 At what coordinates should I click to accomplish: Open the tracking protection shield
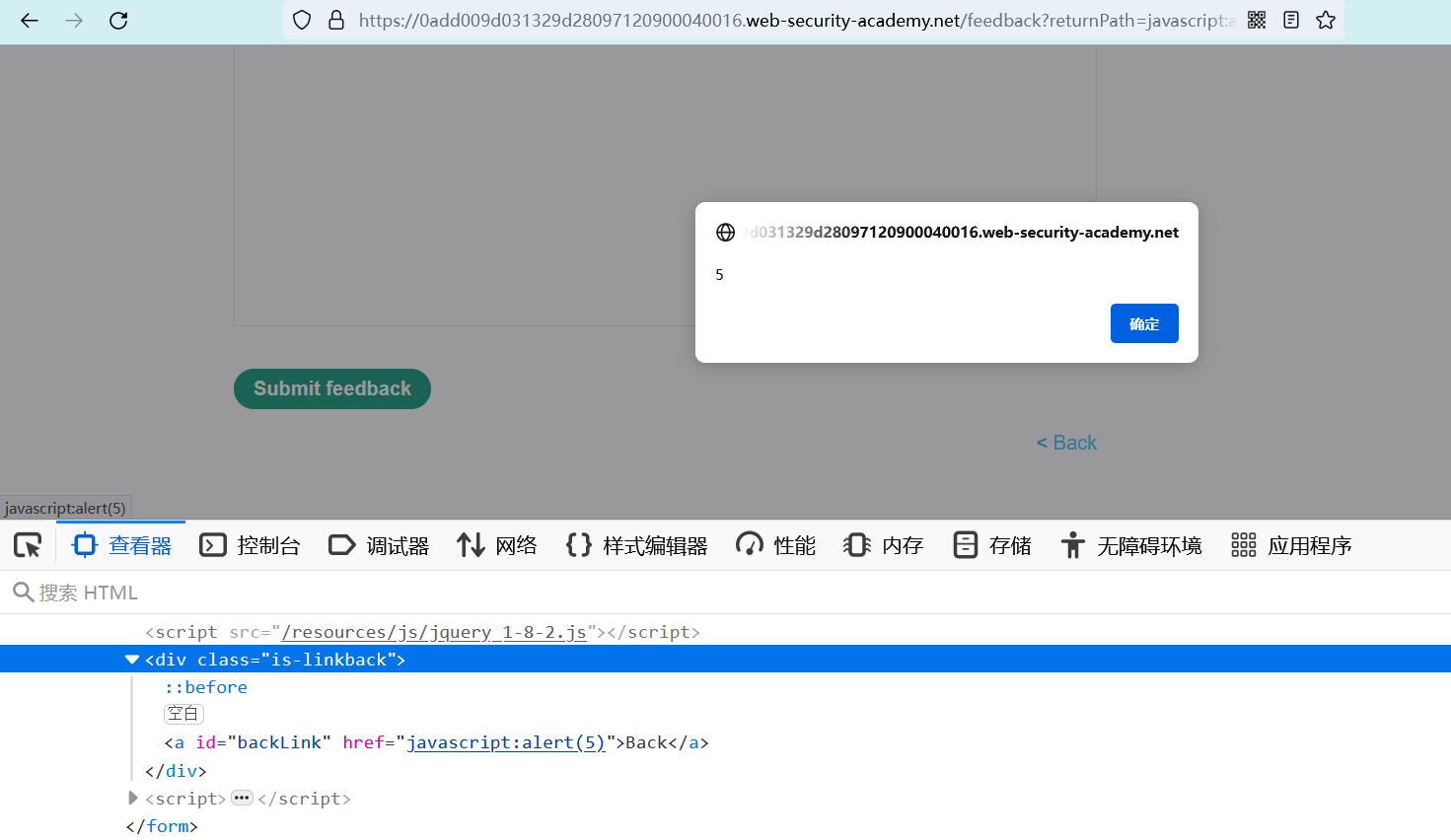coord(303,20)
